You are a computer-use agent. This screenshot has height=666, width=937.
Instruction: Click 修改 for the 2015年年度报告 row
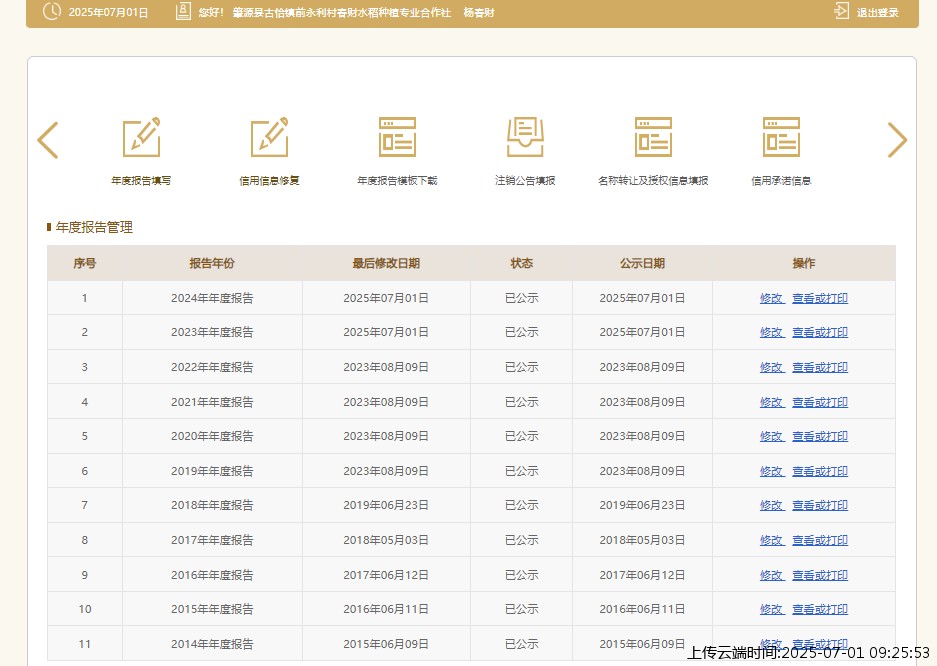771,609
